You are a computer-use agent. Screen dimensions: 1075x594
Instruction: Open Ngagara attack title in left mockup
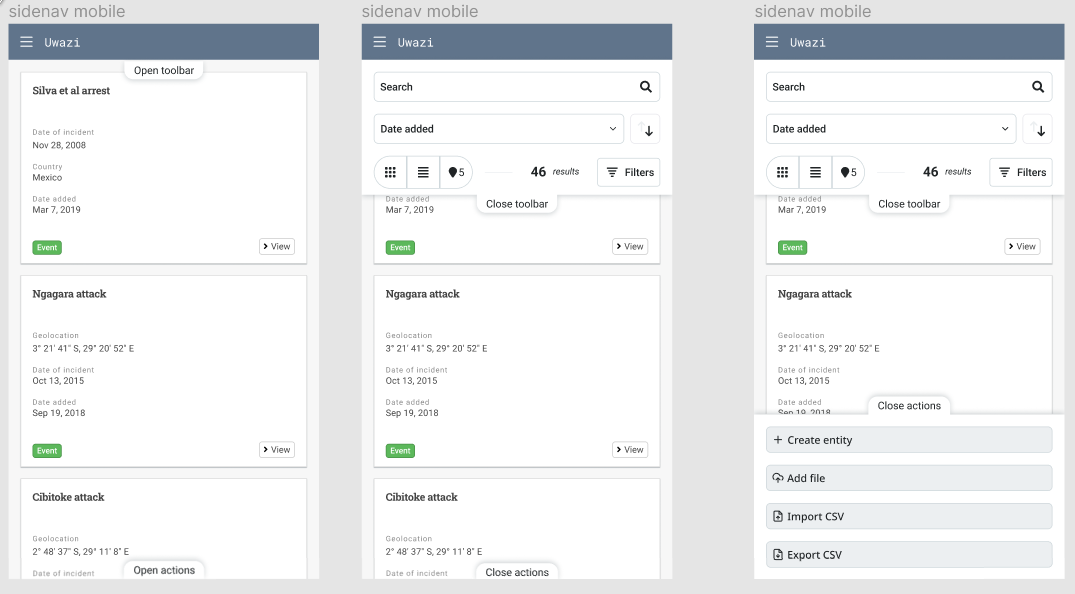[x=69, y=294]
